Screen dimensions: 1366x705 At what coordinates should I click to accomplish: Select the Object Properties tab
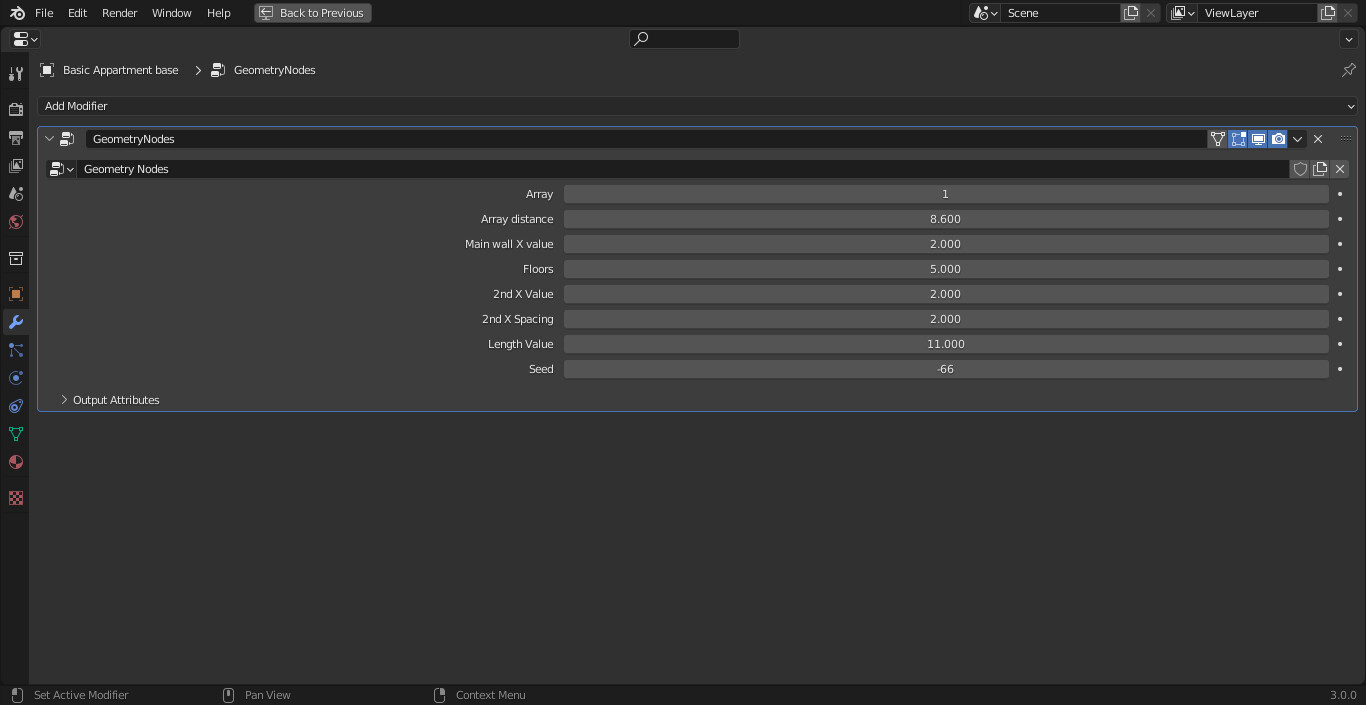[15, 294]
